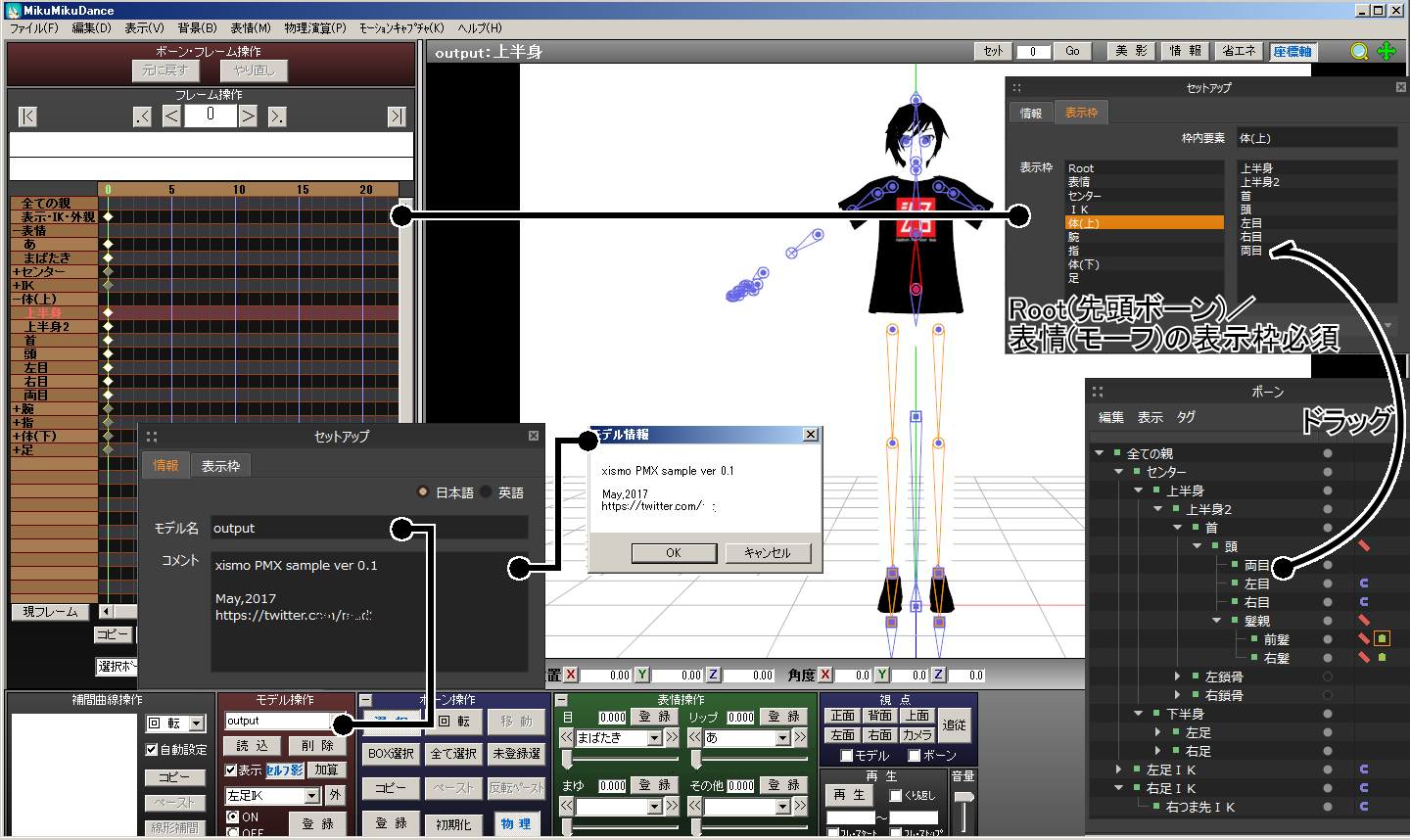This screenshot has height=840, width=1410.
Task: Click the 再生 play button
Action: (x=850, y=795)
